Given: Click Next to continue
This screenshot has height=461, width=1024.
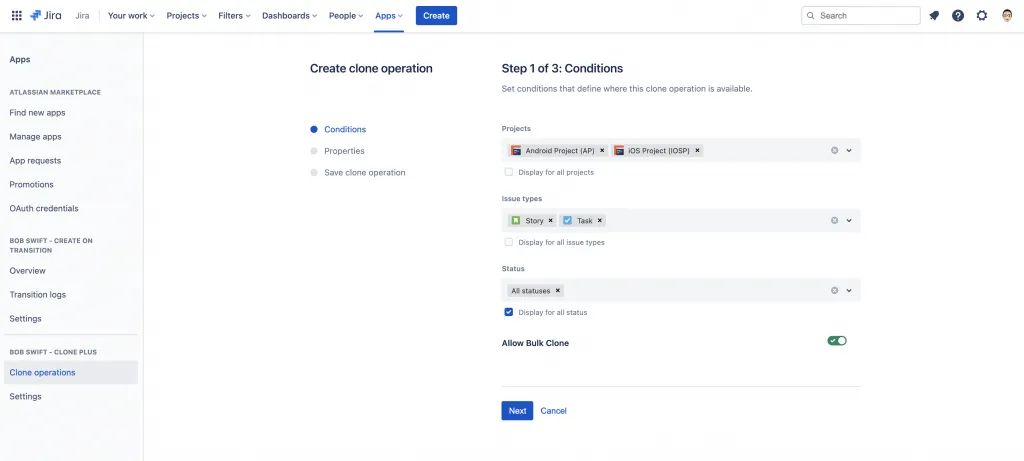Looking at the screenshot, I should (517, 411).
